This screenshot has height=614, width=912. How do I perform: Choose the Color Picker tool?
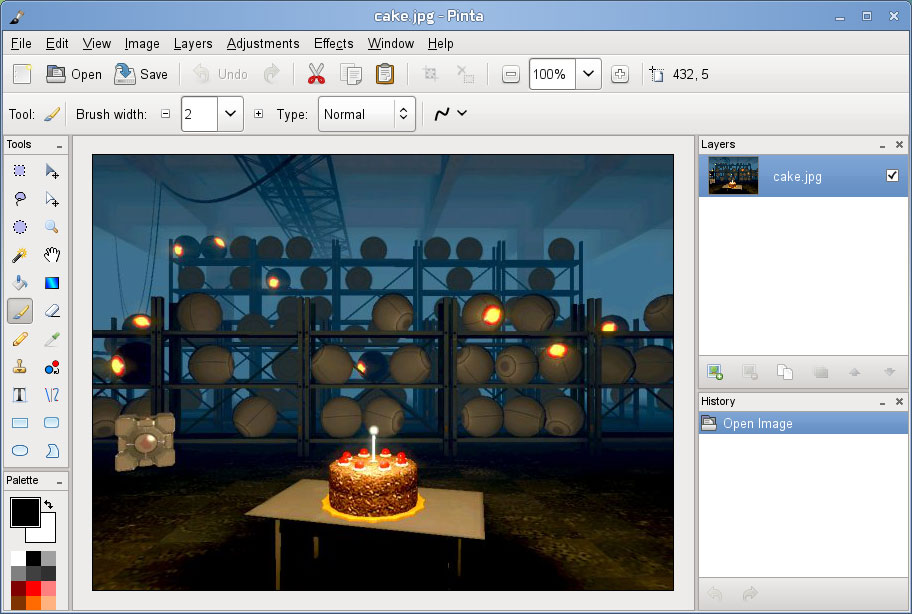coord(52,339)
